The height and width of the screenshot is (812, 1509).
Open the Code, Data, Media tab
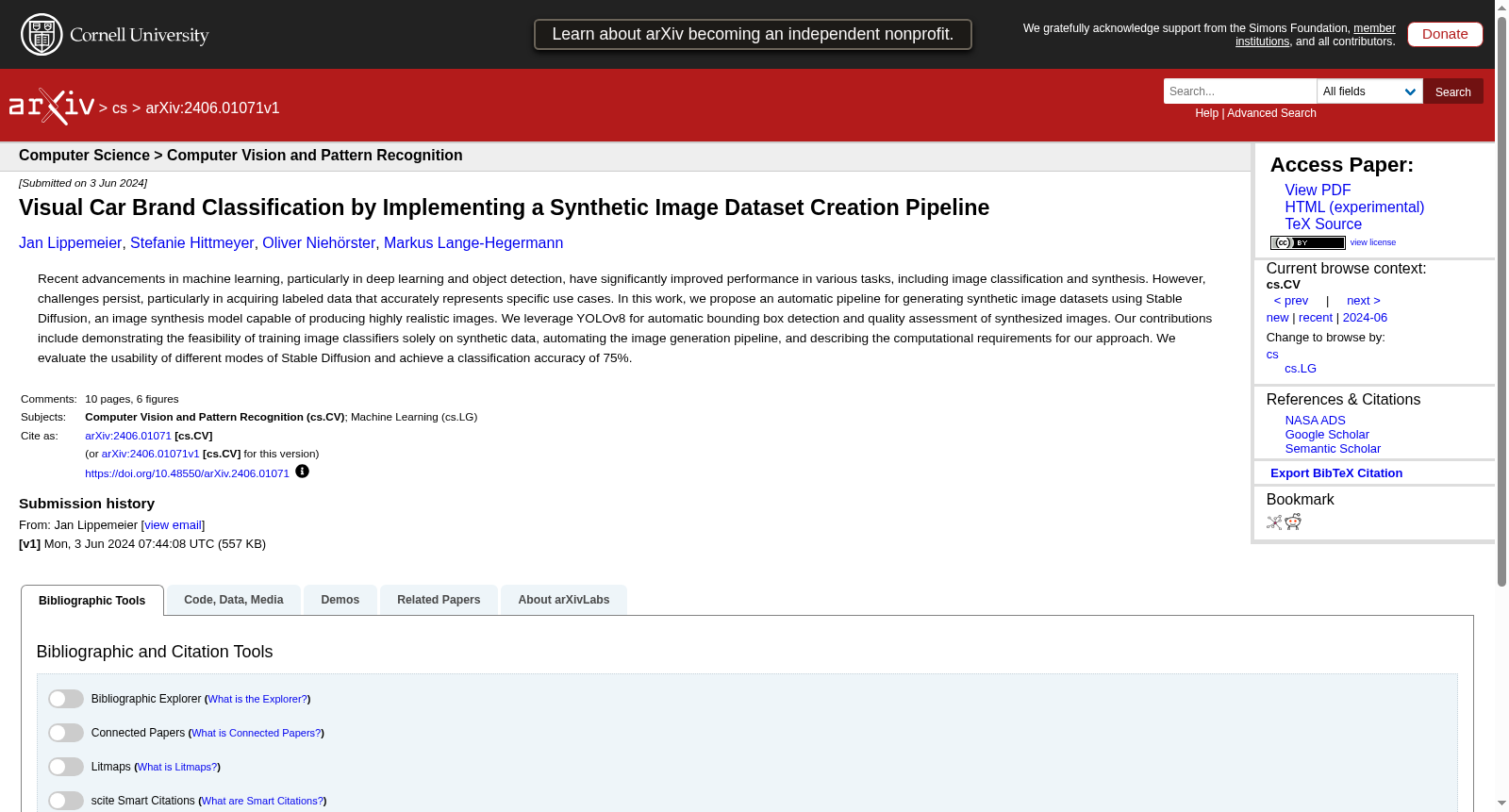(x=234, y=600)
